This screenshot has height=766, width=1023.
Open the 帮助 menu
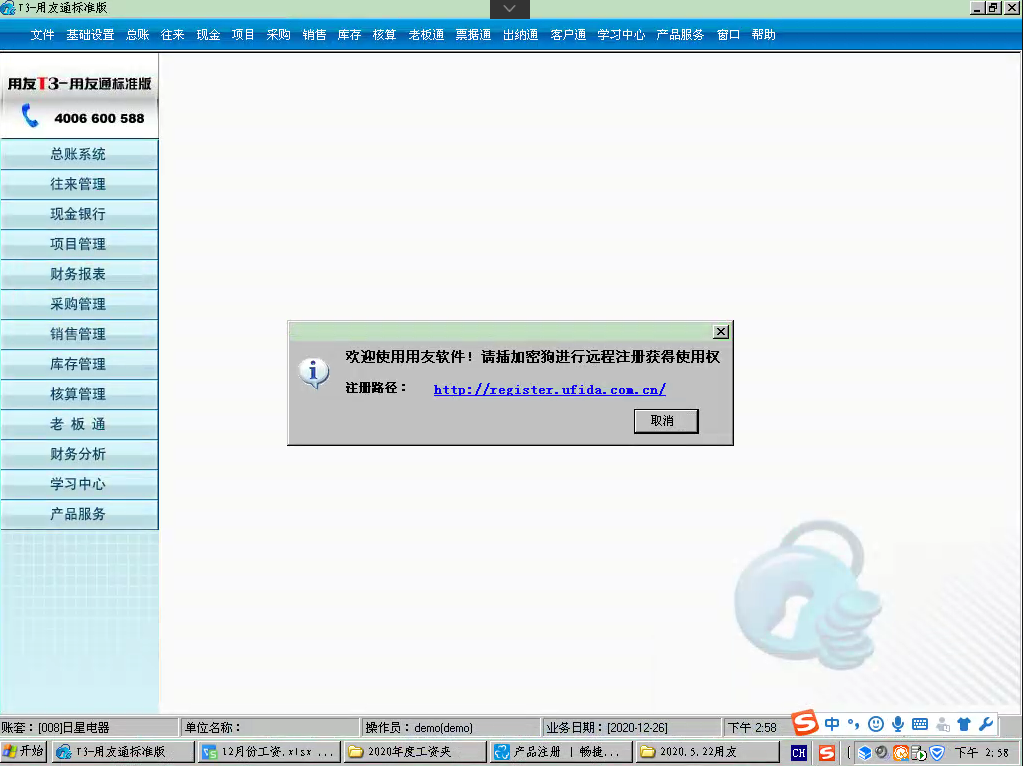(763, 35)
